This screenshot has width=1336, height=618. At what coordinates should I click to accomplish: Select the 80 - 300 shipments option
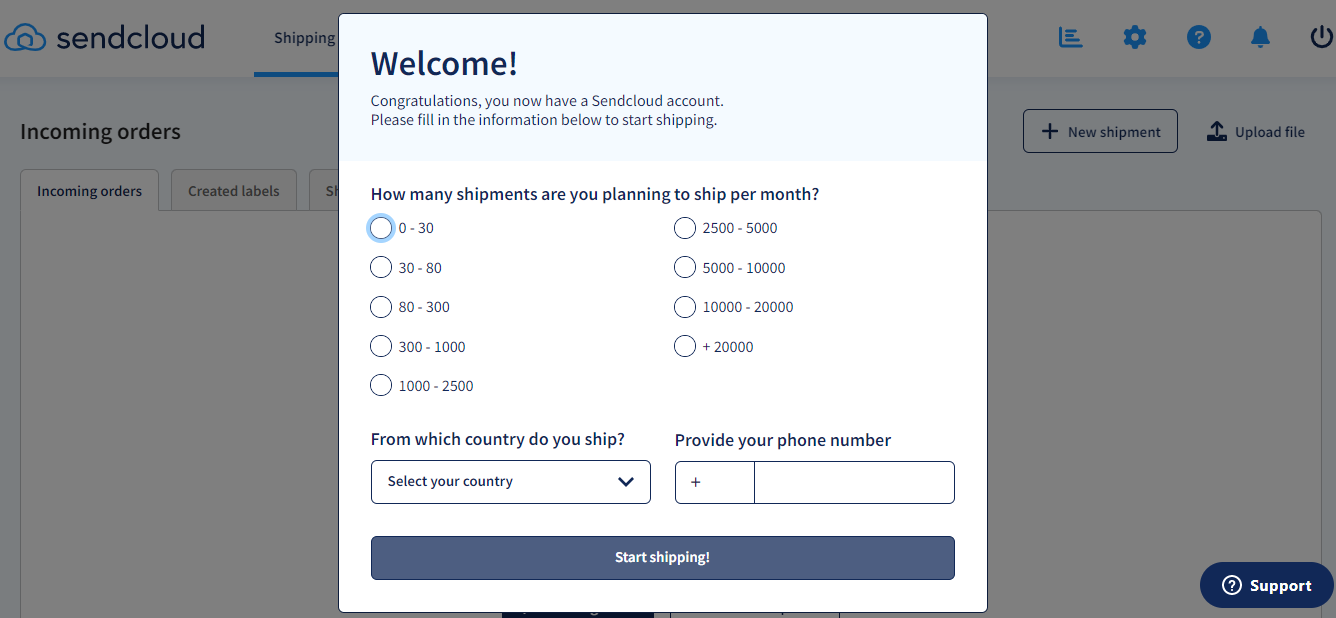(x=381, y=307)
